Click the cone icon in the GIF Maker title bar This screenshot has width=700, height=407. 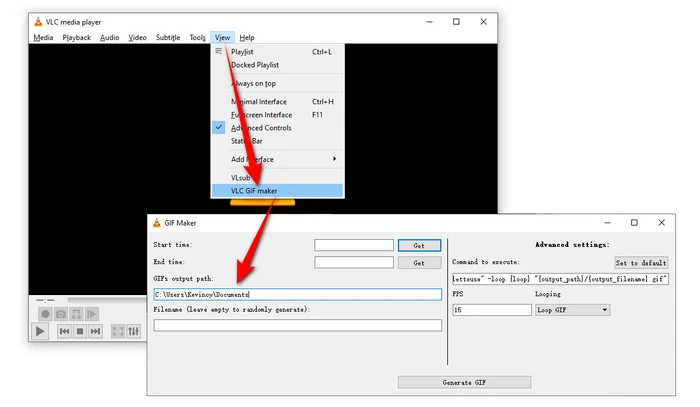[x=157, y=223]
